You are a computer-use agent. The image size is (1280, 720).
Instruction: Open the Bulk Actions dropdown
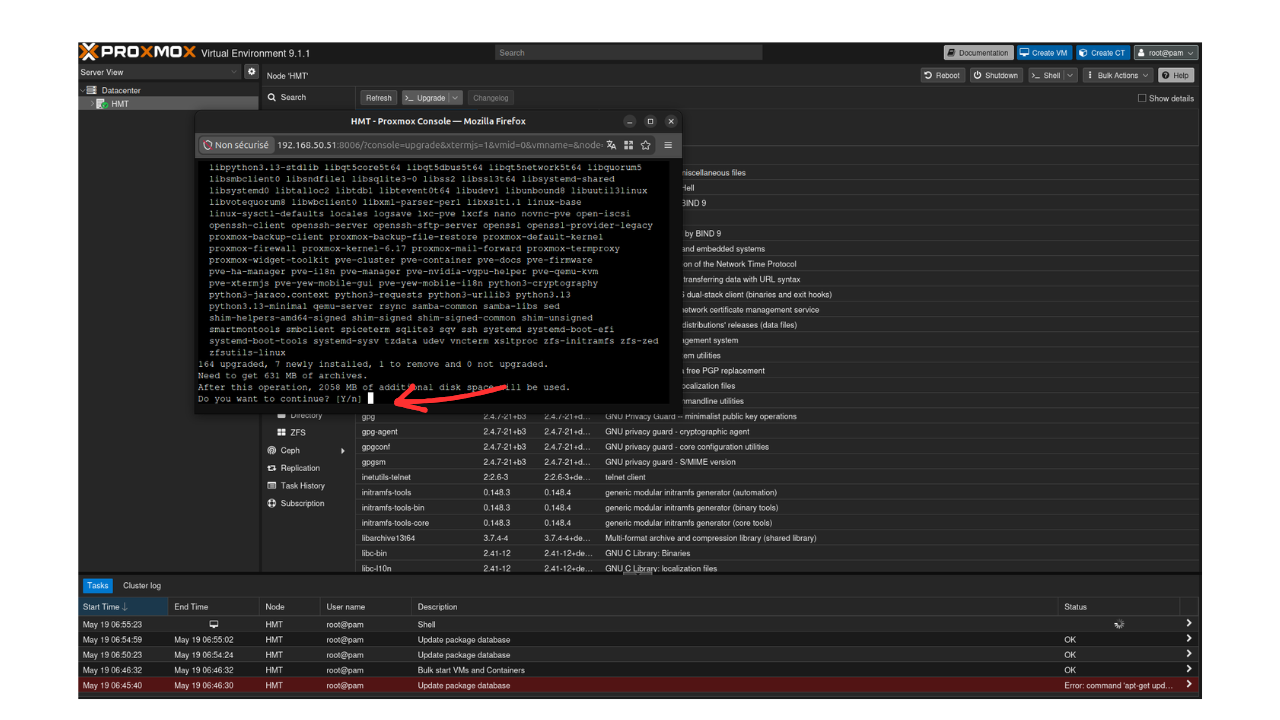tap(1117, 75)
